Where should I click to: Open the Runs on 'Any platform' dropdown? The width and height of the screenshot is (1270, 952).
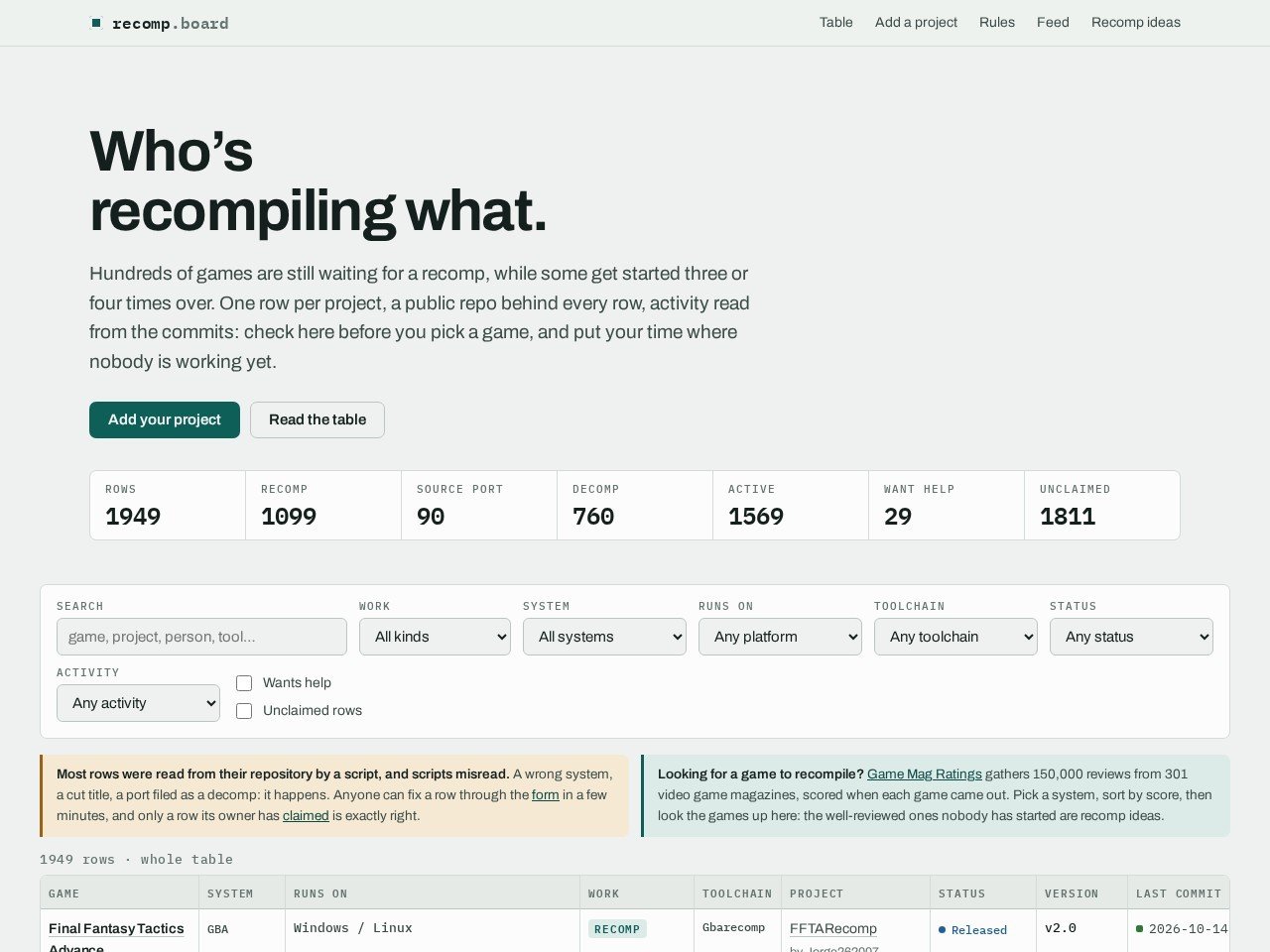[780, 637]
